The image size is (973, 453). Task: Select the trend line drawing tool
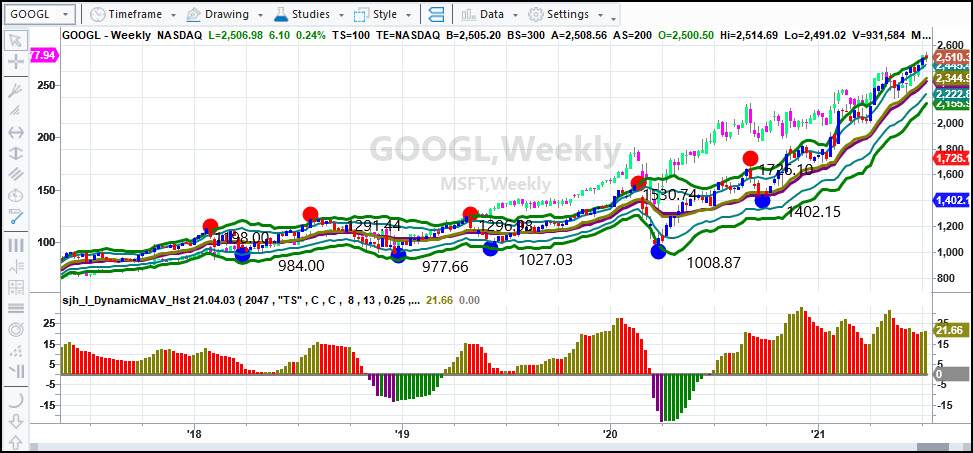click(x=16, y=217)
